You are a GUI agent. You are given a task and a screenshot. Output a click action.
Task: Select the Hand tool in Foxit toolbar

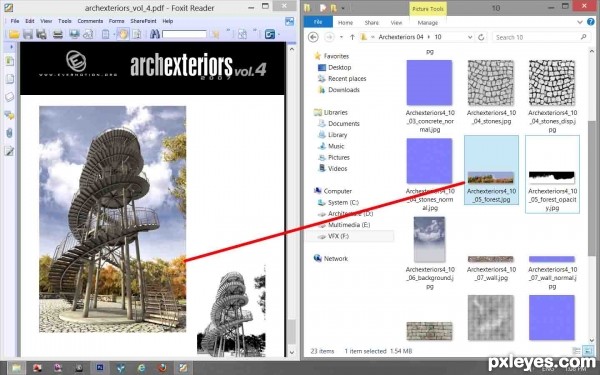pyautogui.click(x=123, y=34)
